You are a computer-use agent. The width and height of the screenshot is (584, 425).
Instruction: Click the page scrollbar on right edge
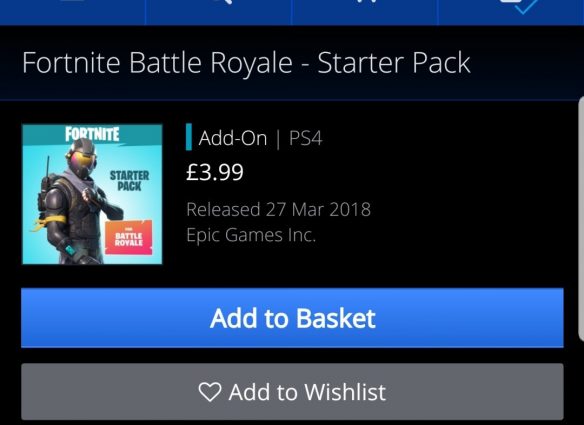(x=581, y=218)
